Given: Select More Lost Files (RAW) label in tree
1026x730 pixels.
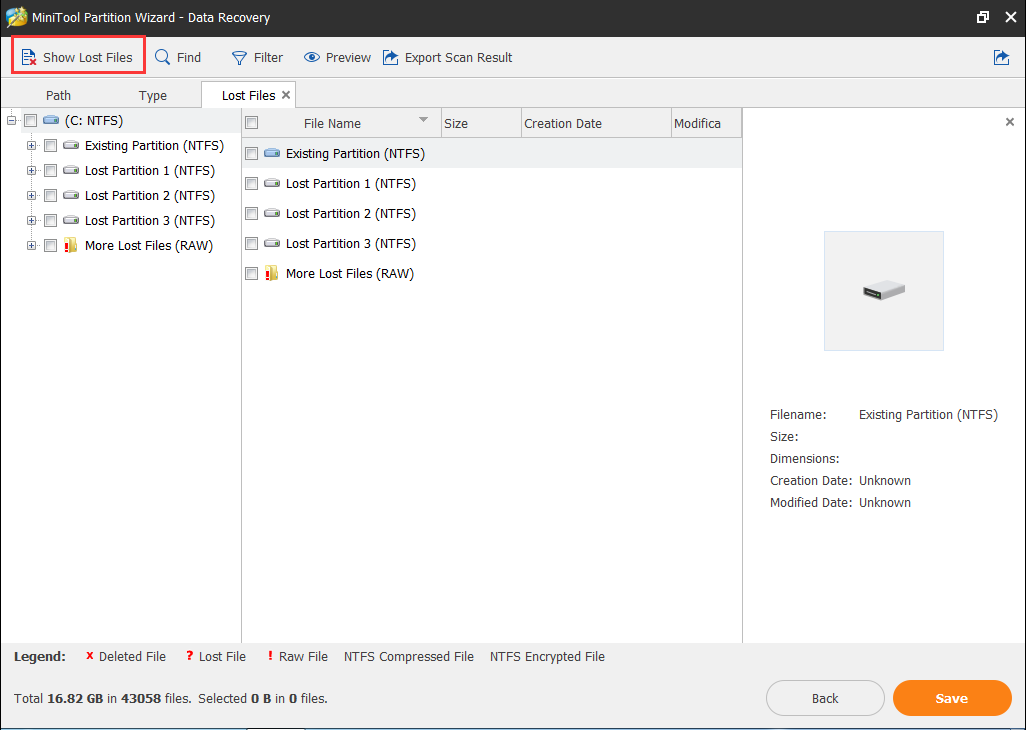Looking at the screenshot, I should click(149, 246).
